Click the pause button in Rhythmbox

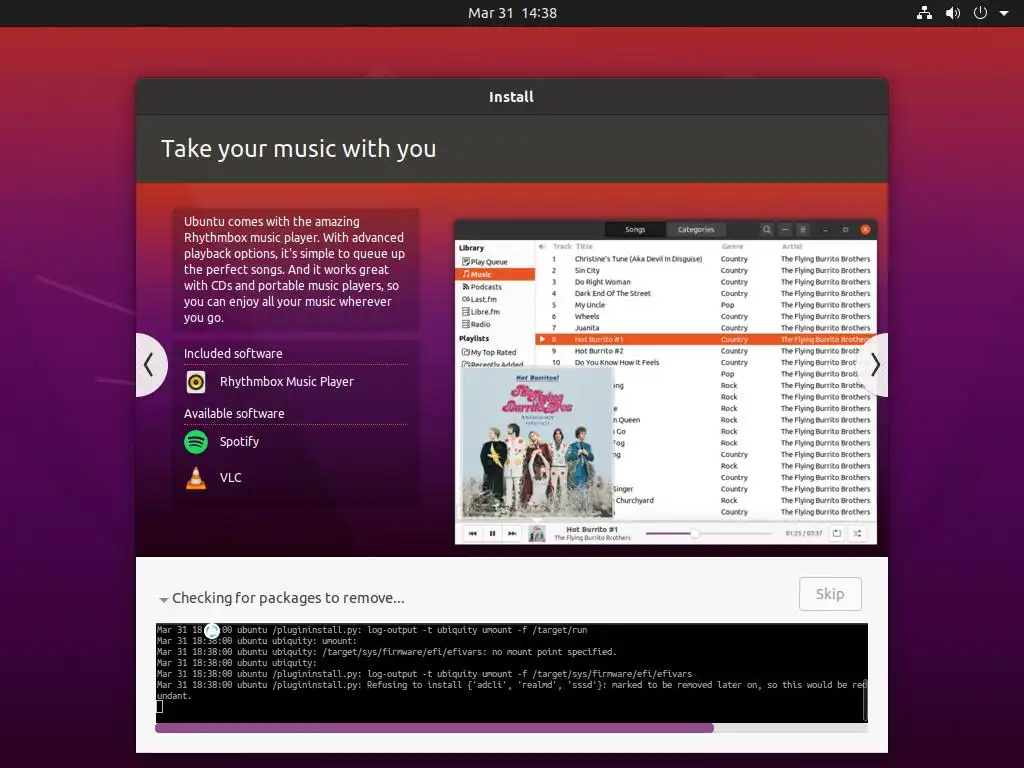pyautogui.click(x=492, y=534)
